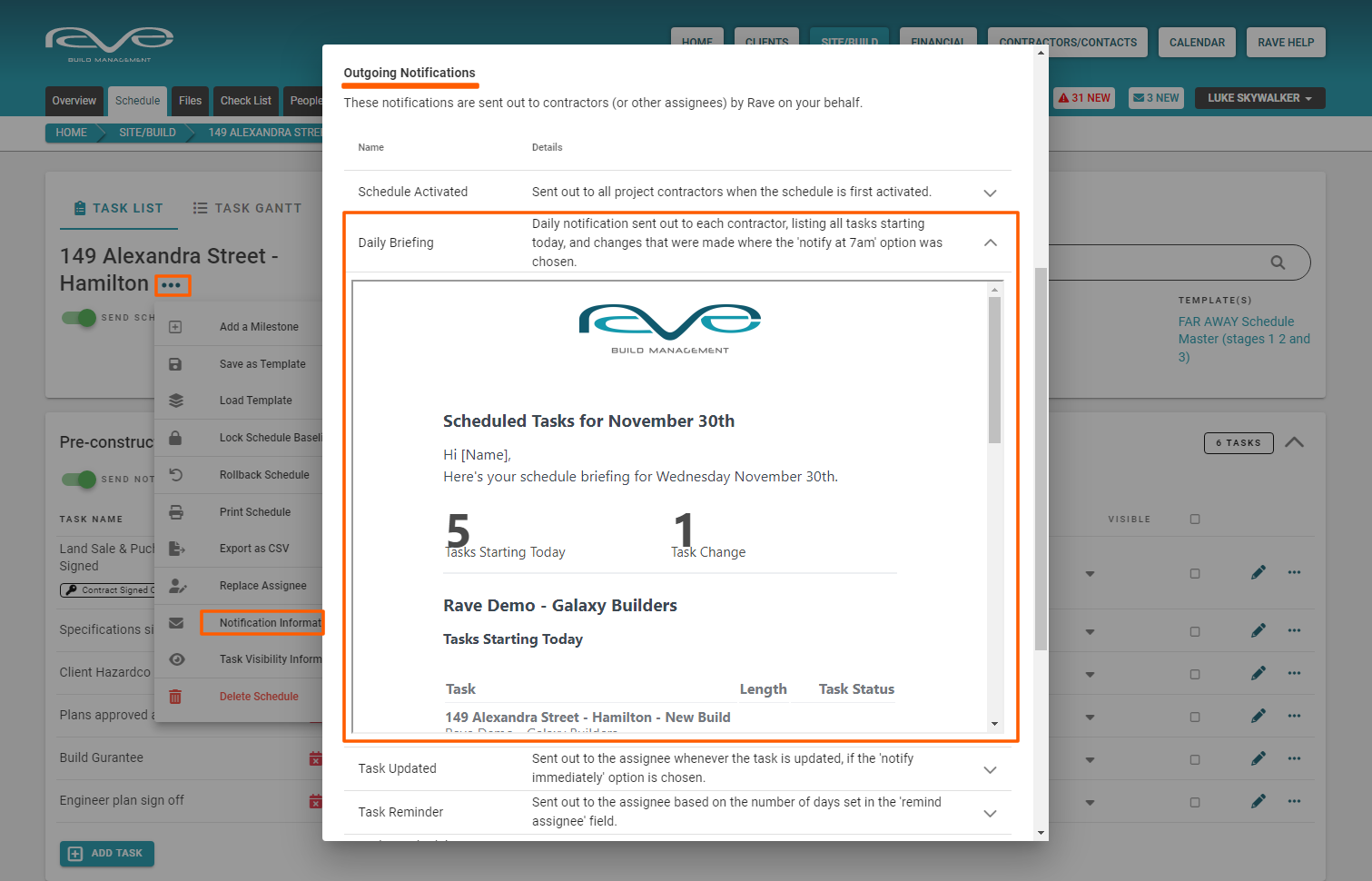Click the Add Task button
The image size is (1372, 881).
[107, 854]
